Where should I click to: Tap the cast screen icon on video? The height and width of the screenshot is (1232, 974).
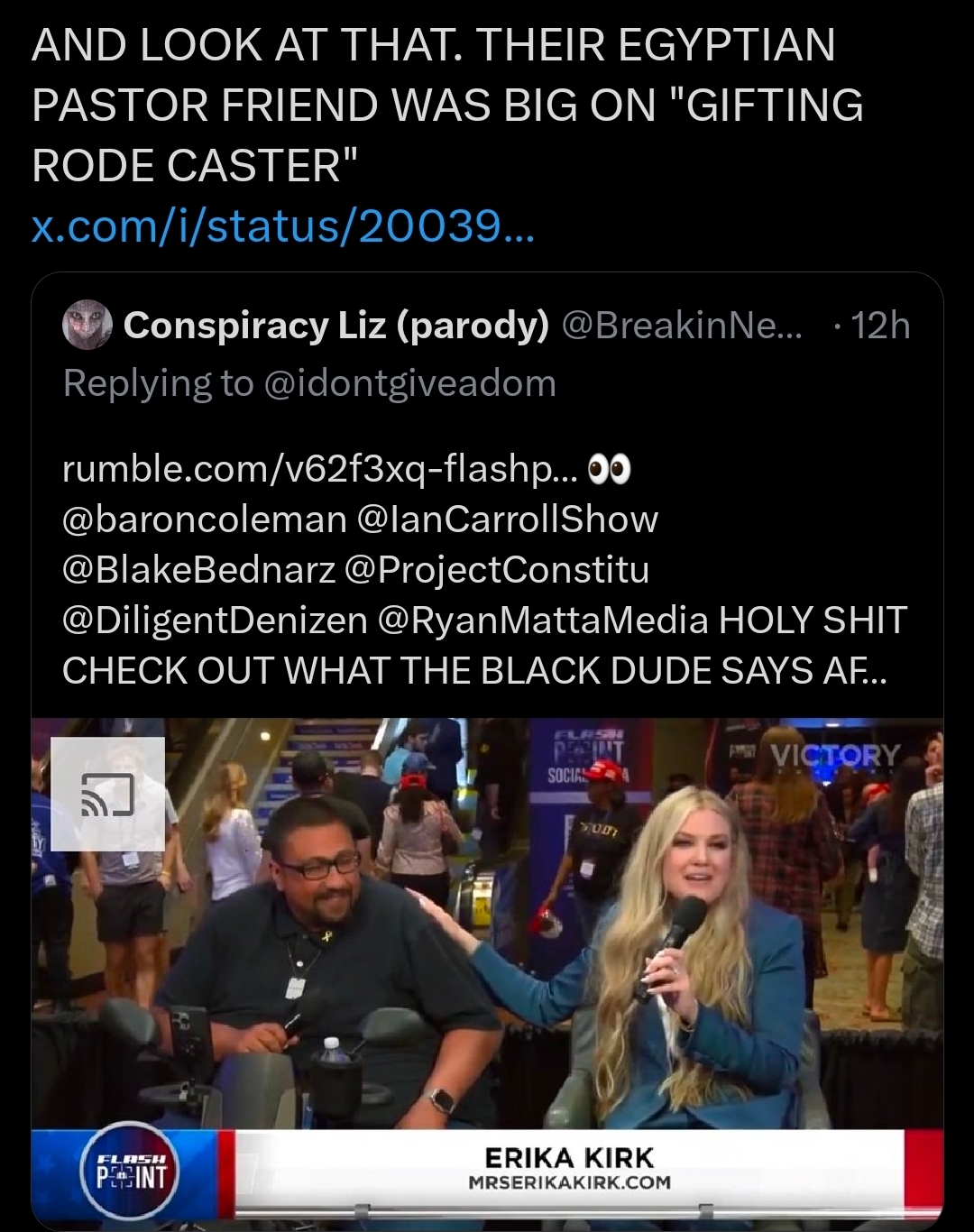coord(107,794)
